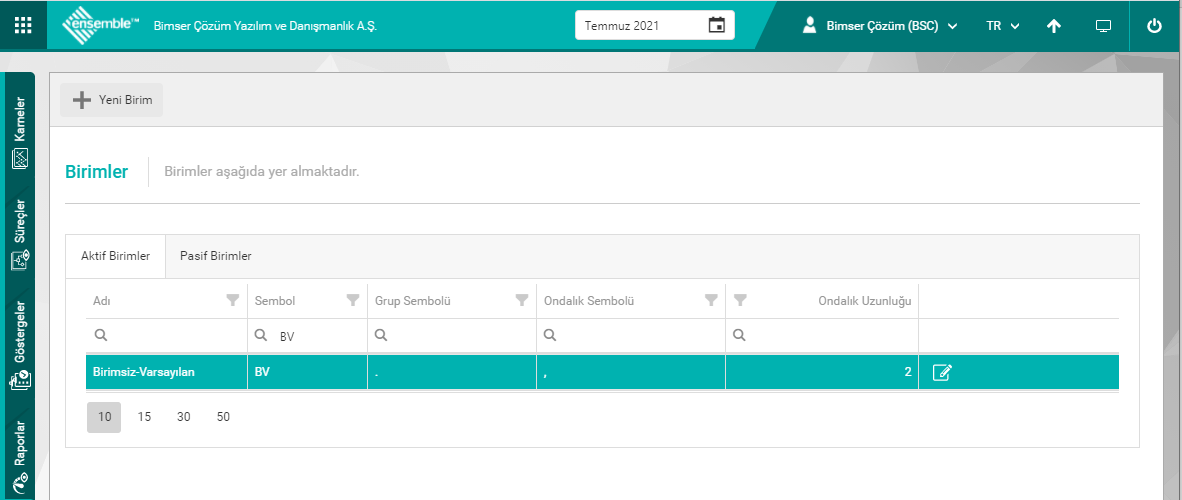Open the Ondalık Sembolü column filter
Screen dimensions: 1182x500
point(711,300)
